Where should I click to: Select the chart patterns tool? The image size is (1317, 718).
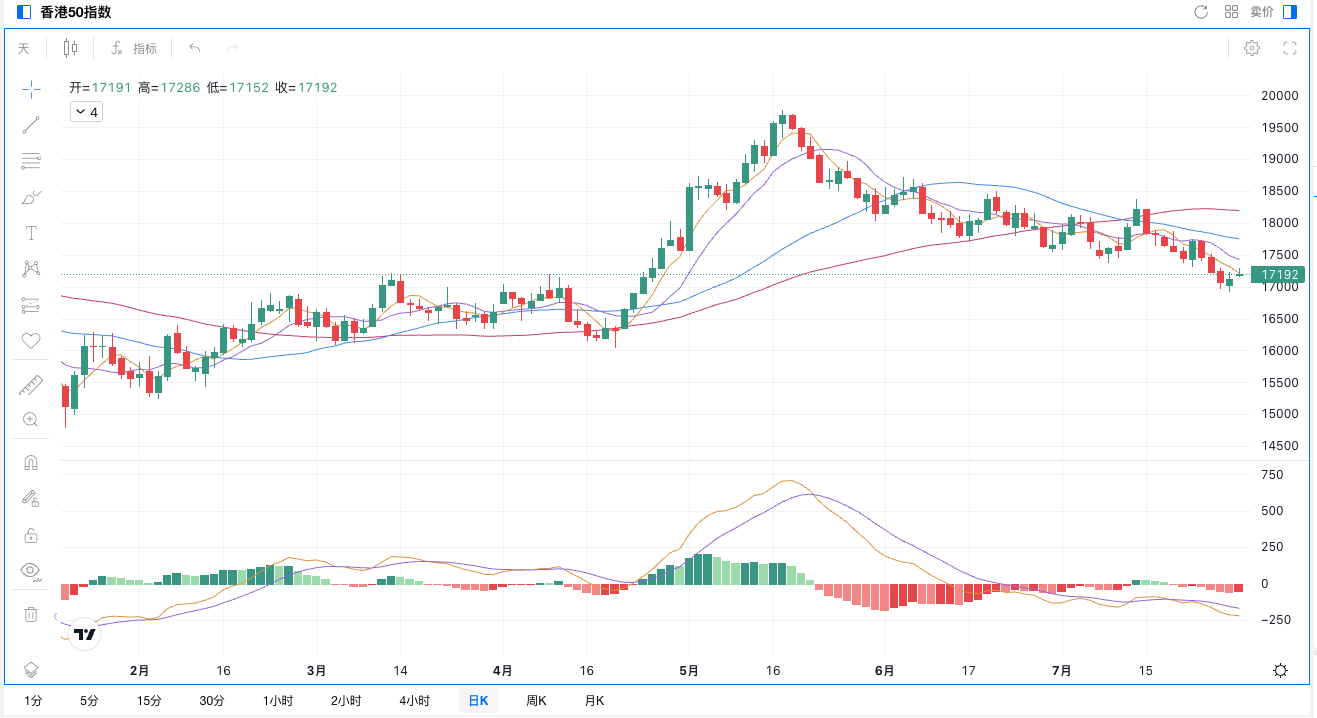pos(31,269)
